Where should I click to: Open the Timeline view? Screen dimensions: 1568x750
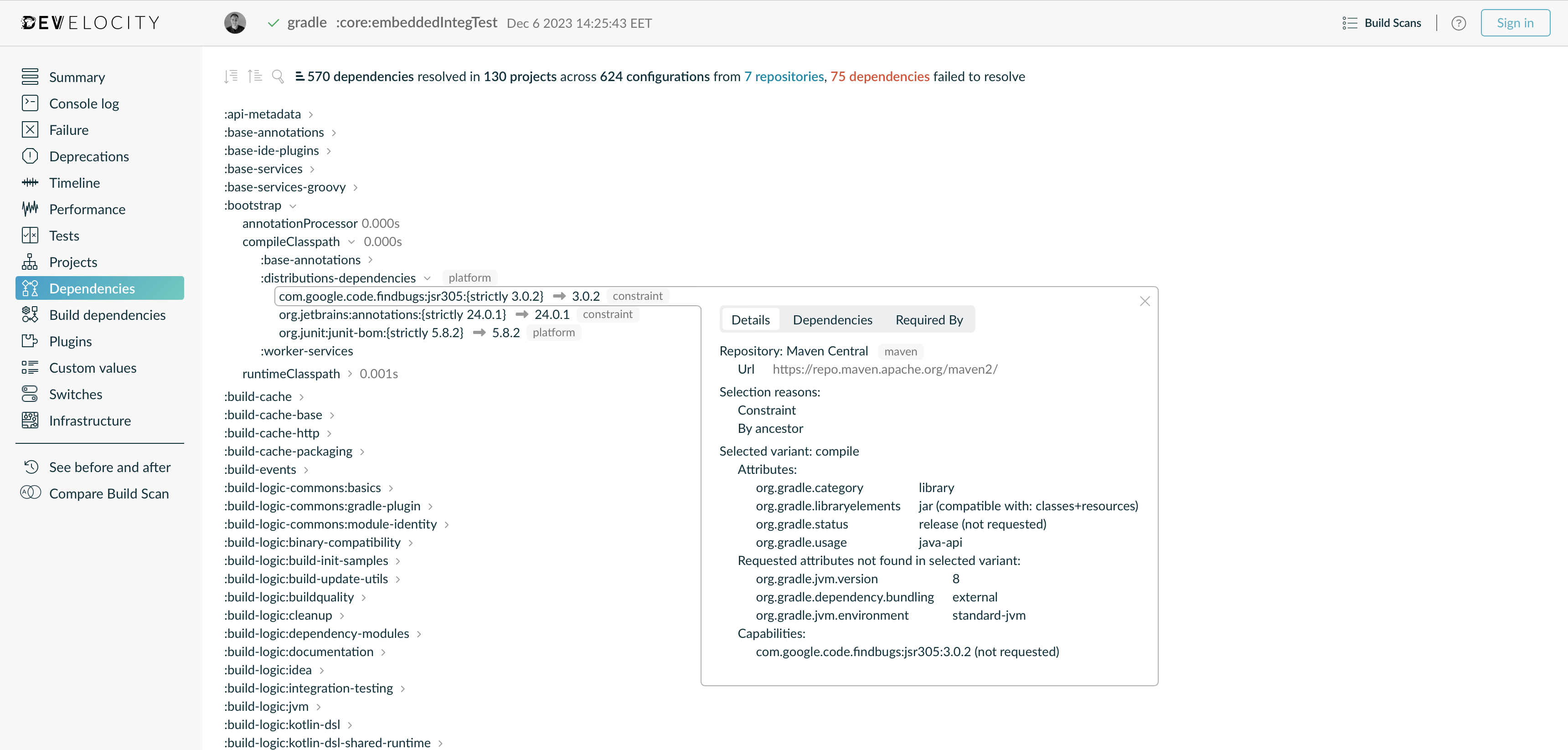(x=74, y=182)
